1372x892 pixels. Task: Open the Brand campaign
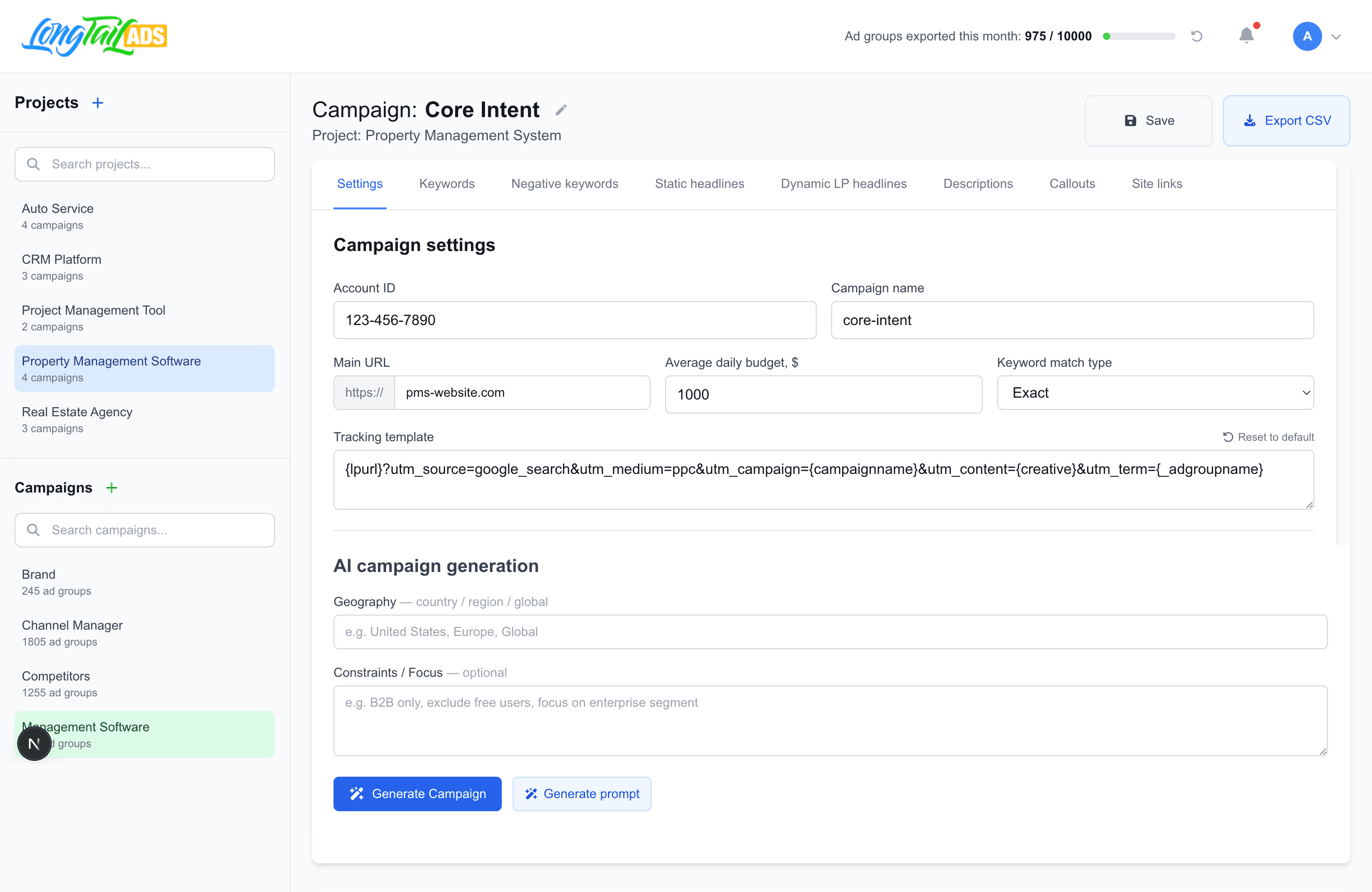tap(144, 582)
